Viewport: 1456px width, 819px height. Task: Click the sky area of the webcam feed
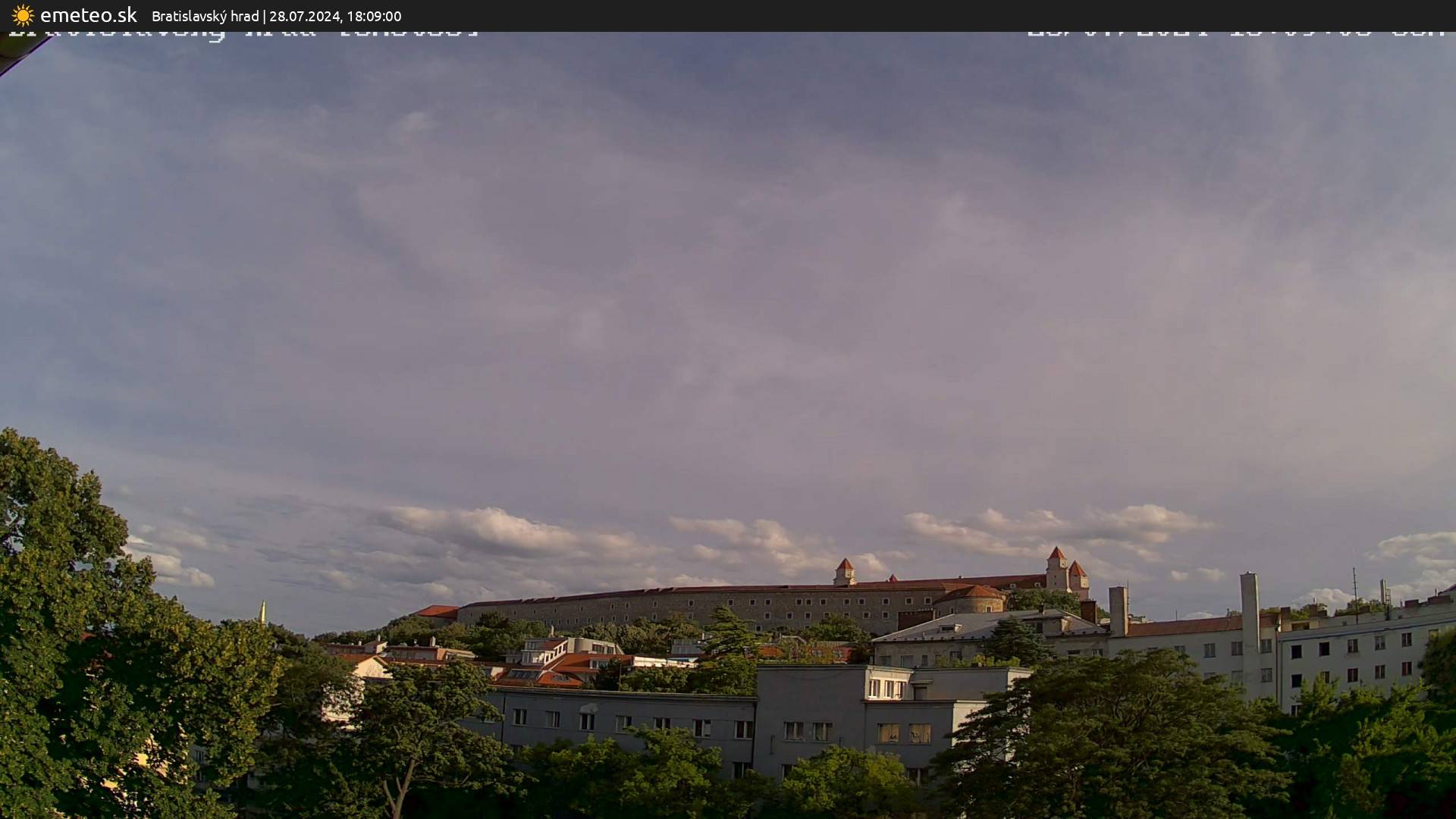point(728,265)
